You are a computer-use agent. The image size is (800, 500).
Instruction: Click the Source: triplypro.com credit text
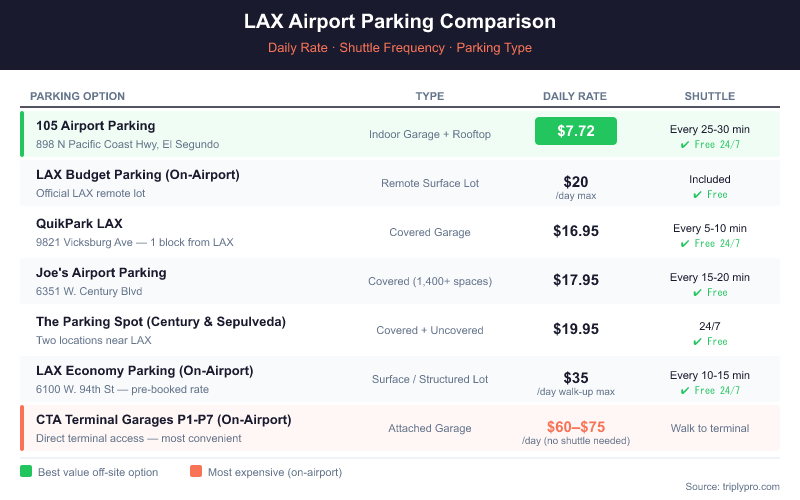[x=733, y=486]
